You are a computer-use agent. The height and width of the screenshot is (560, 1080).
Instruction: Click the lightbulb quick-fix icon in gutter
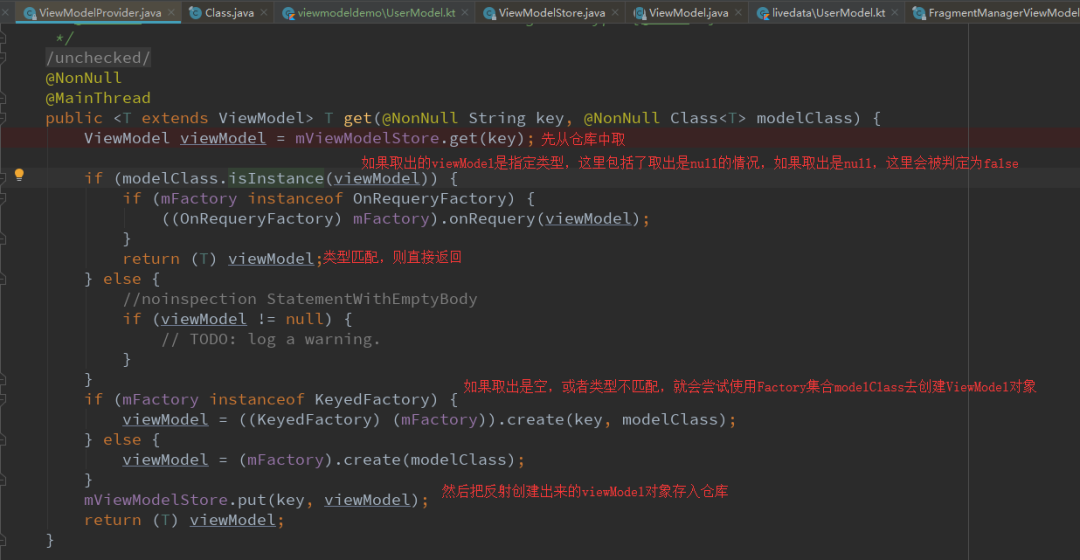click(x=19, y=175)
